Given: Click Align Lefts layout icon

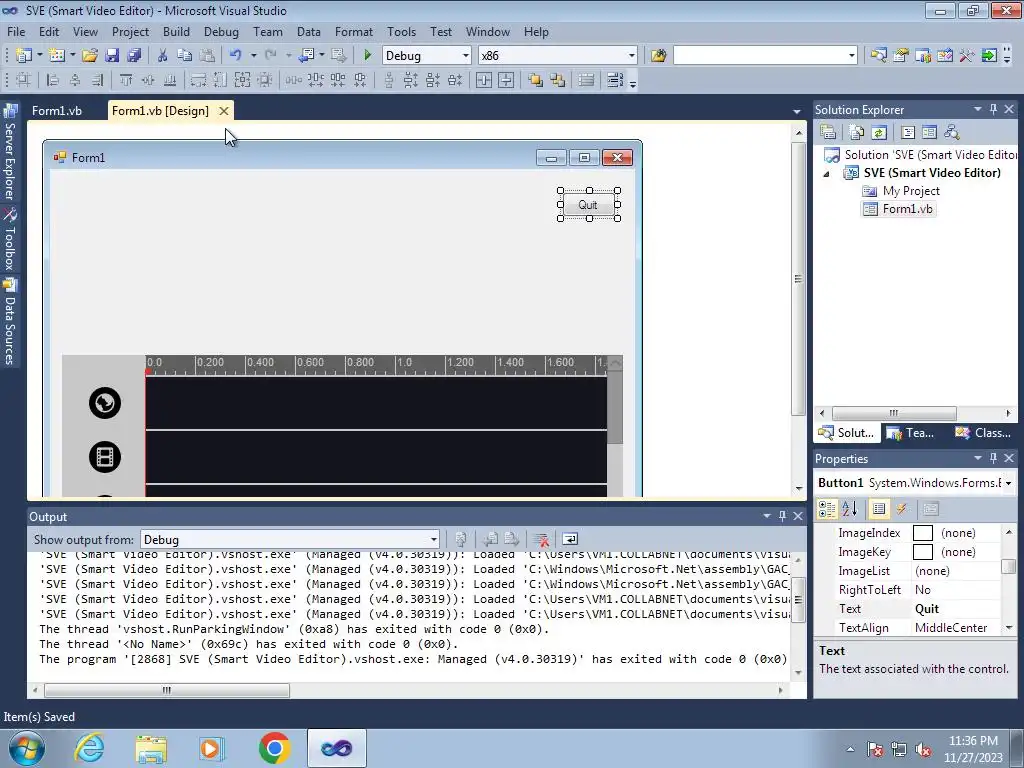Looking at the screenshot, I should tap(53, 80).
